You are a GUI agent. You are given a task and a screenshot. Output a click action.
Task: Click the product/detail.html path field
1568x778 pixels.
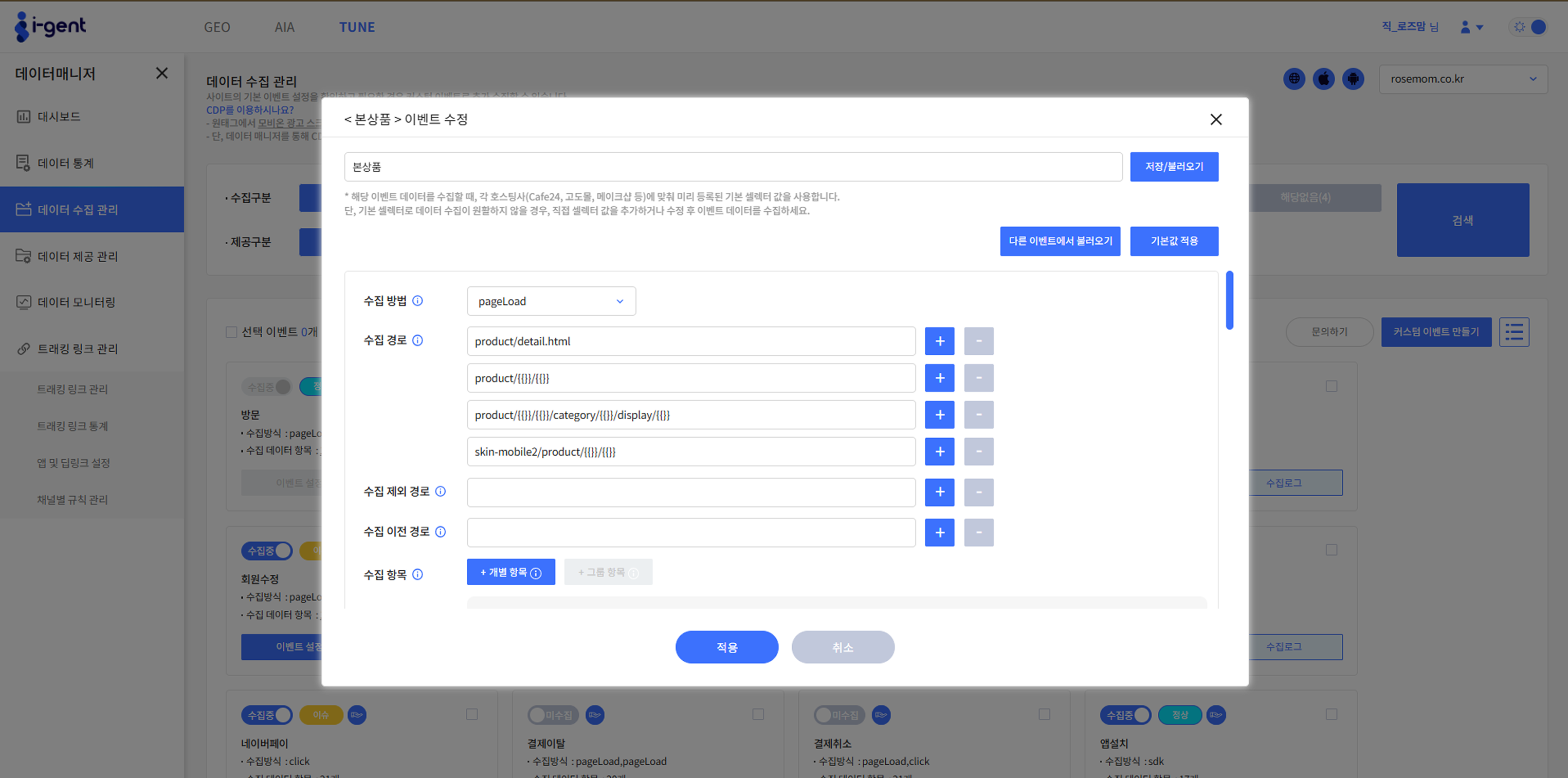[691, 341]
